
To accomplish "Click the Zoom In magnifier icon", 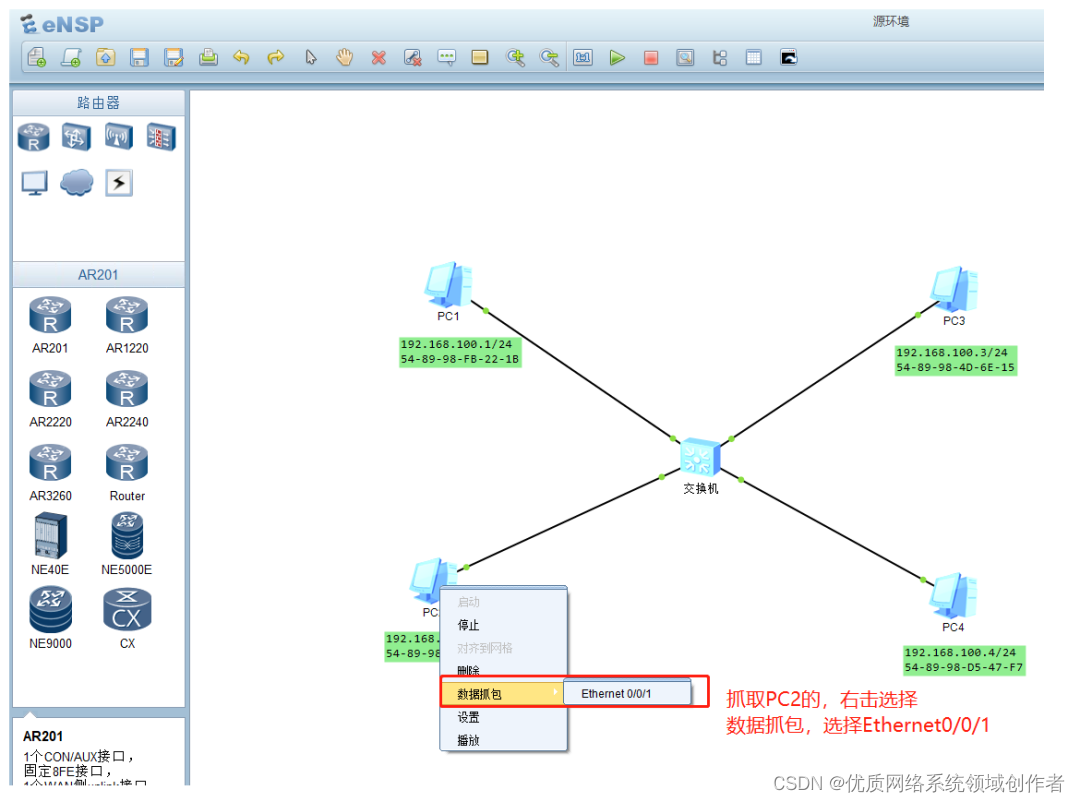I will [515, 57].
